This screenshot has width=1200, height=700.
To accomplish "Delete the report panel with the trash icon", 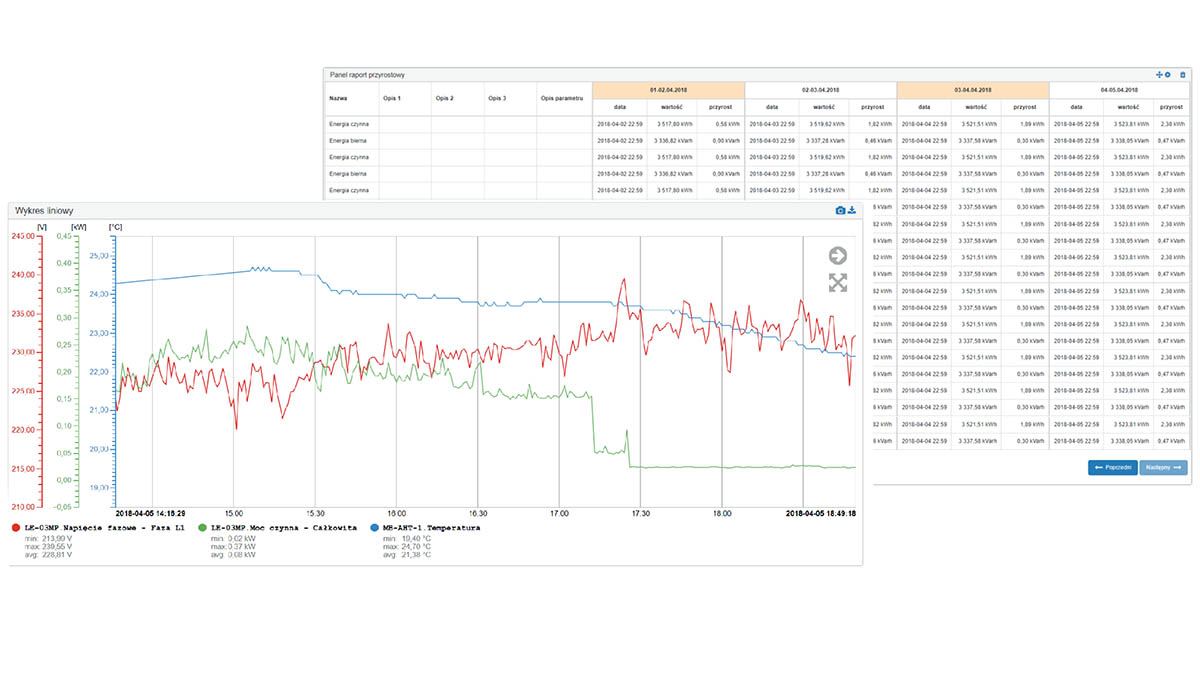I will click(x=1182, y=75).
